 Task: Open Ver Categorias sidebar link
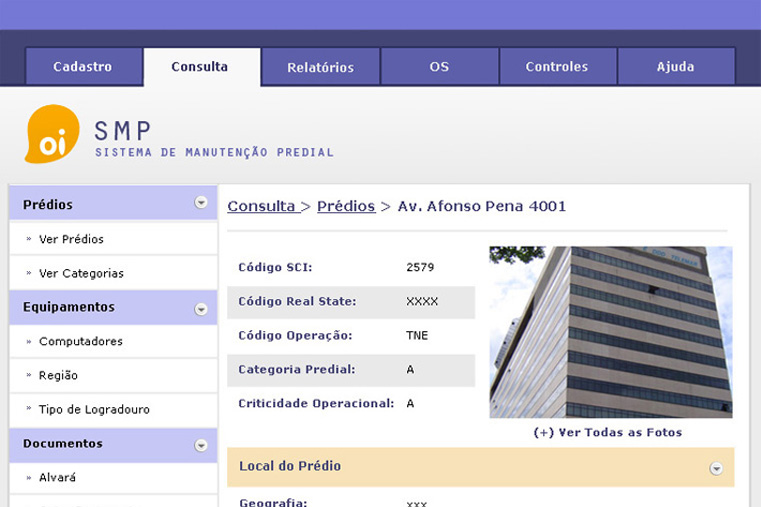click(x=81, y=274)
